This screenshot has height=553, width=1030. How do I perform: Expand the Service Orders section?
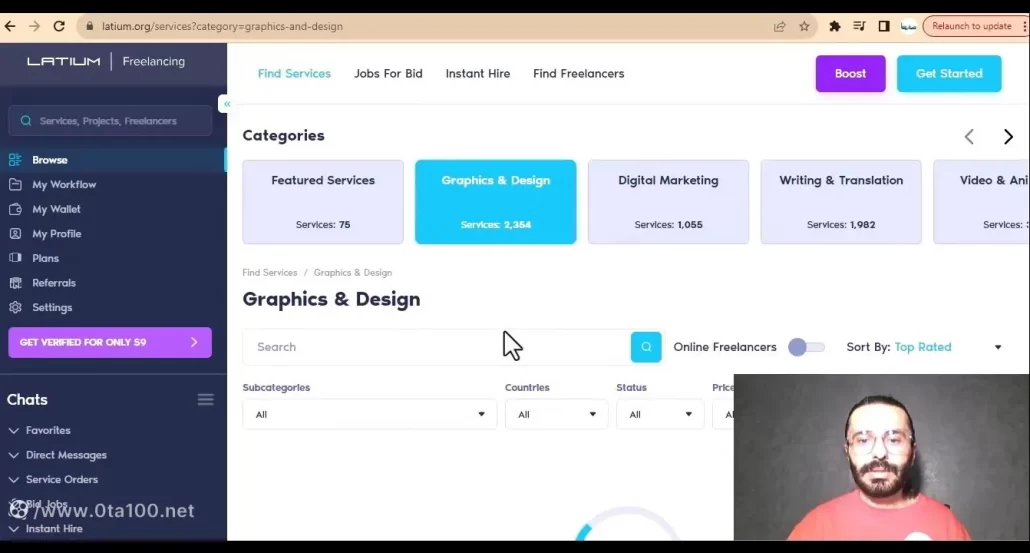(53, 479)
